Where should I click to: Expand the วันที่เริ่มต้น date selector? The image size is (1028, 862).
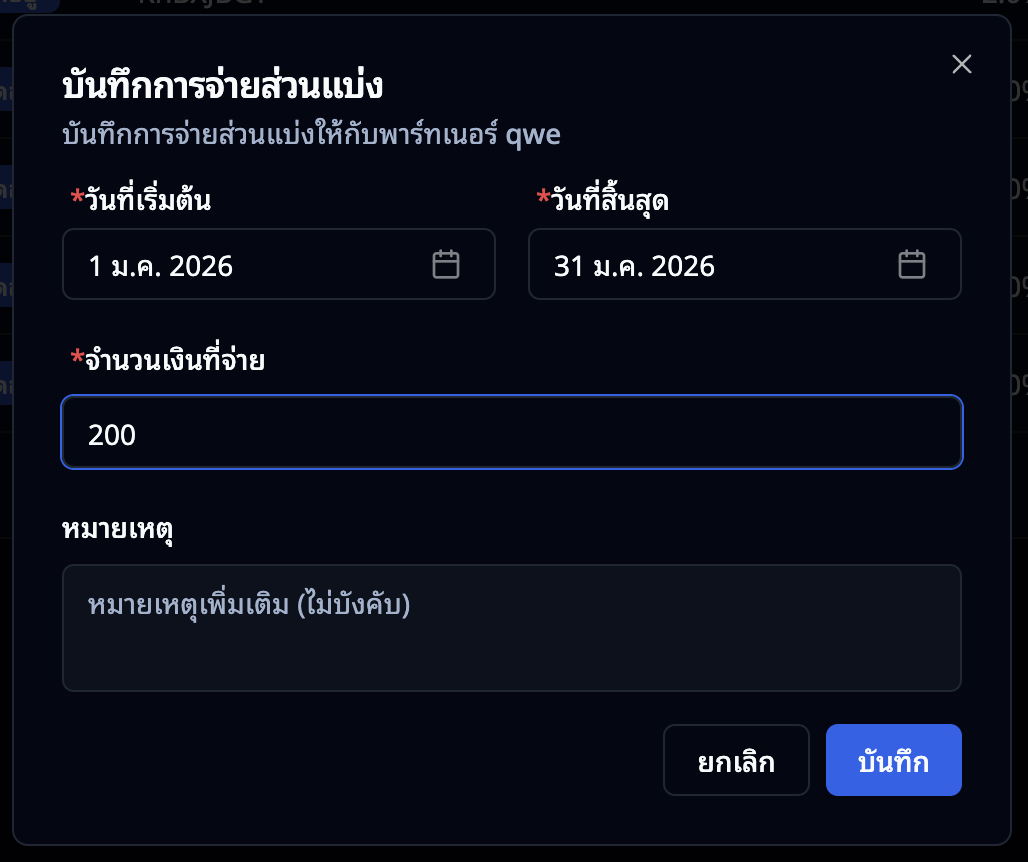pos(278,264)
